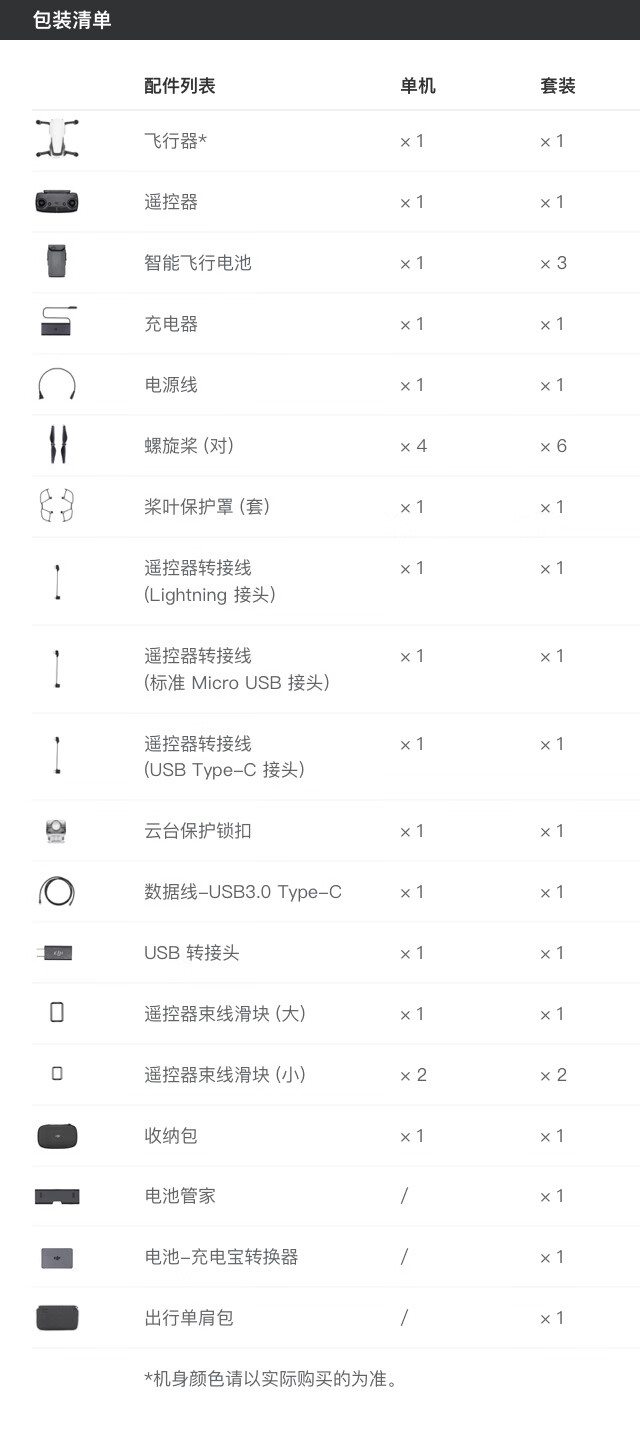
Task: Click the 配件列表 column header
Action: [x=180, y=86]
